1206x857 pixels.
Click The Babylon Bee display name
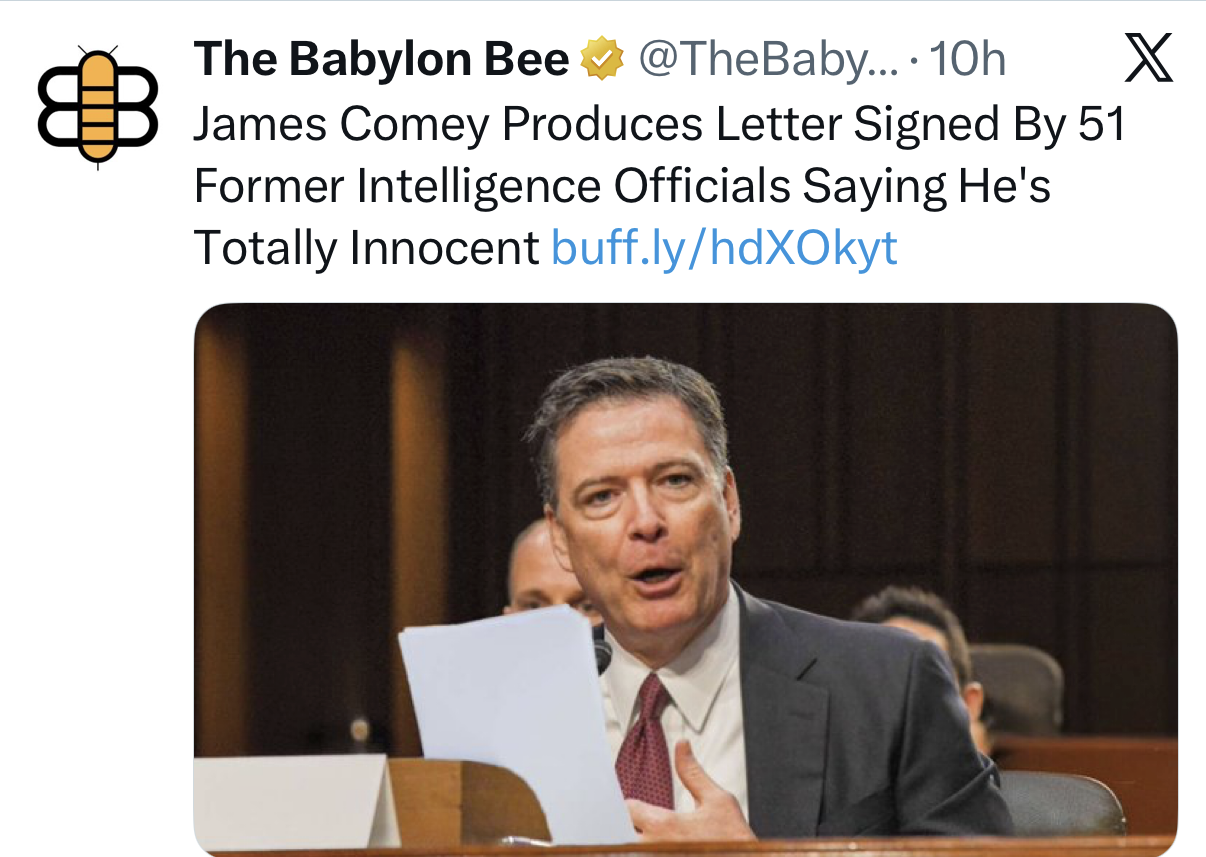tap(380, 62)
